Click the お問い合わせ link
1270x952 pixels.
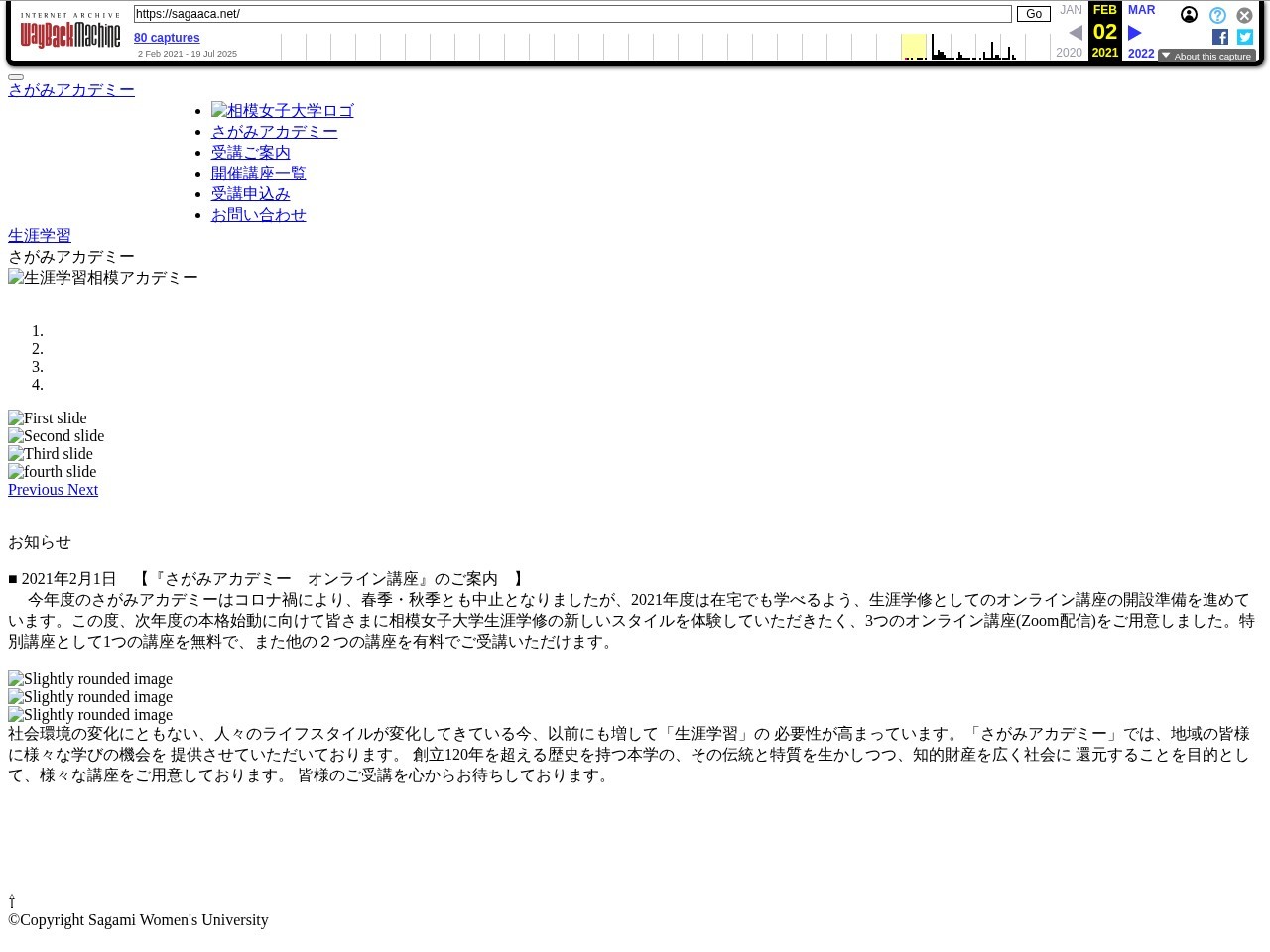[259, 215]
